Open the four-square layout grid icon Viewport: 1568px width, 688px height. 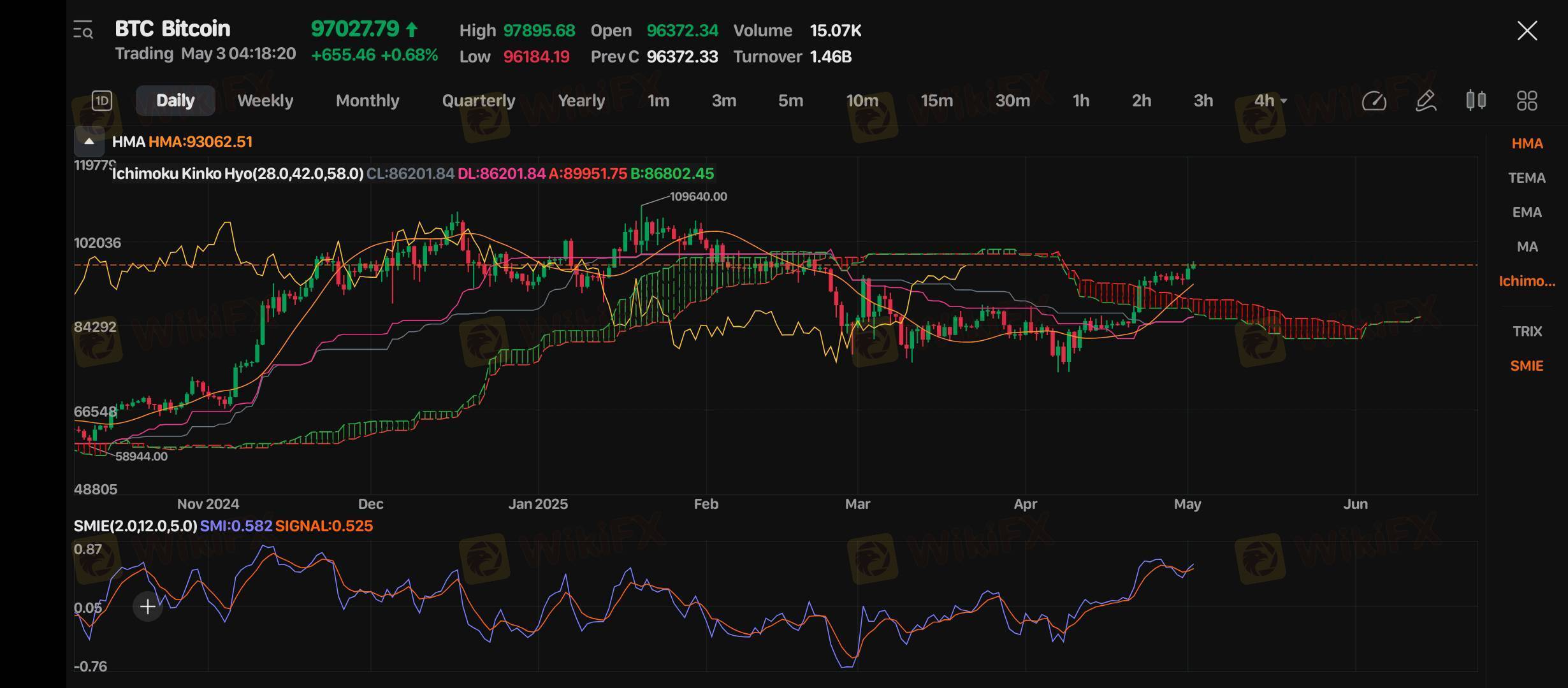(1527, 101)
